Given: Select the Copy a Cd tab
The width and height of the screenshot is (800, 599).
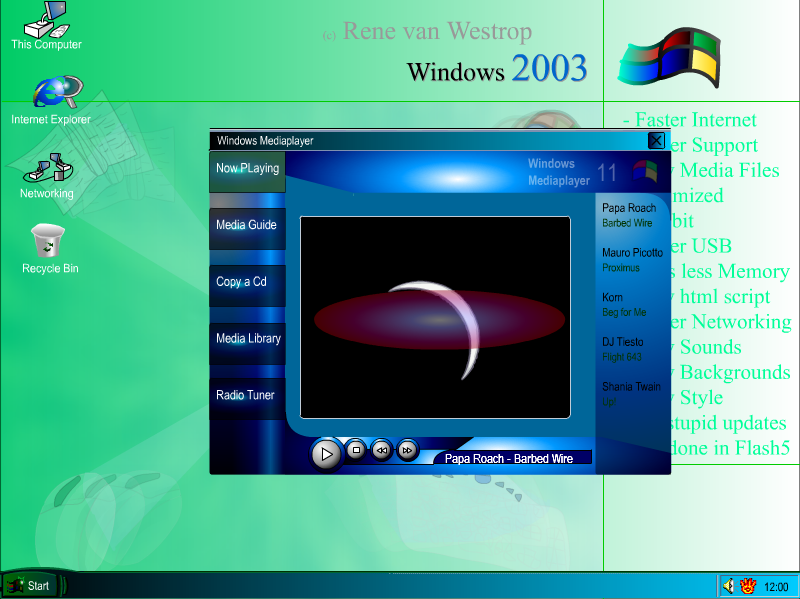Looking at the screenshot, I should point(247,285).
